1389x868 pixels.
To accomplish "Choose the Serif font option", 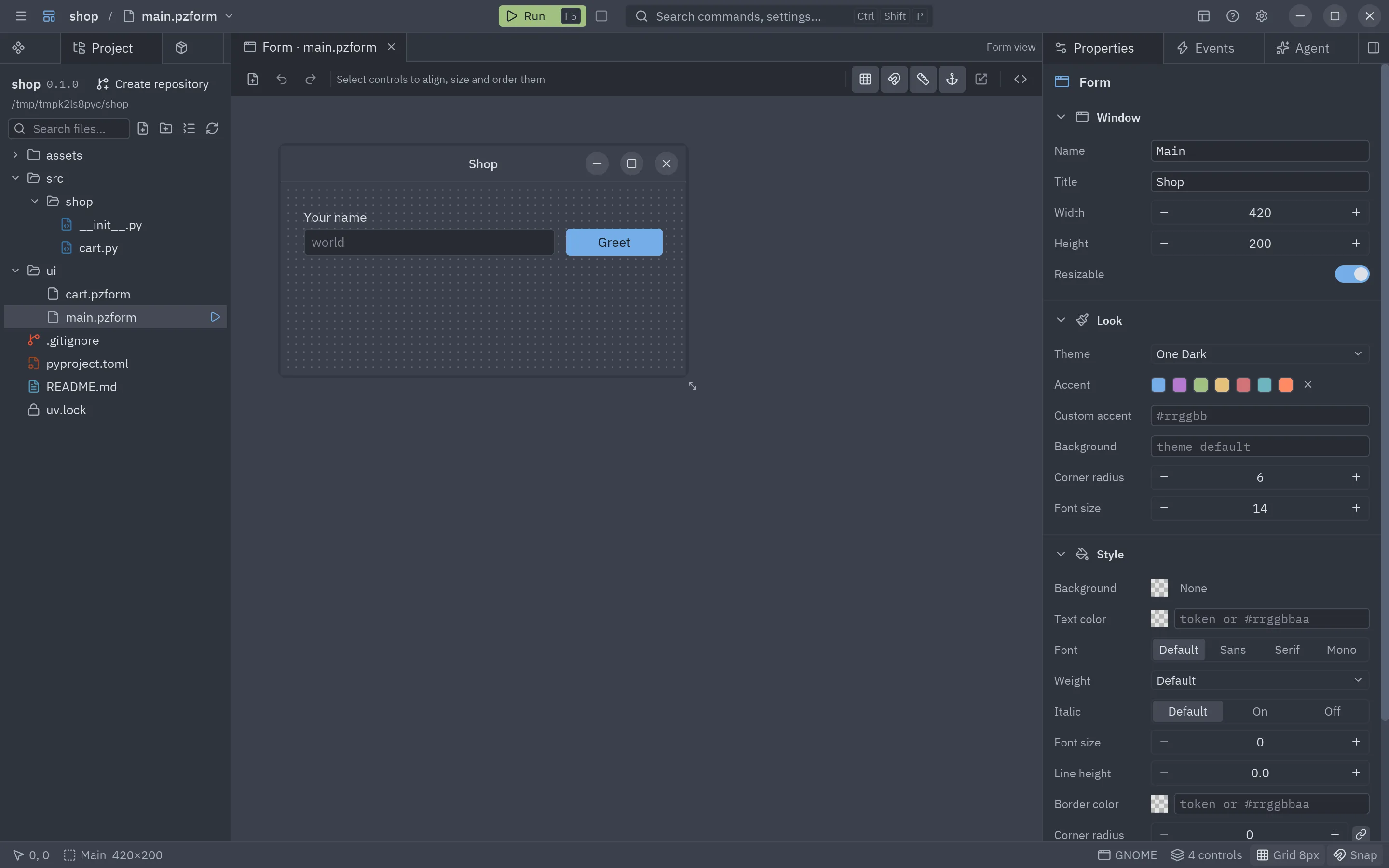I will click(x=1287, y=649).
